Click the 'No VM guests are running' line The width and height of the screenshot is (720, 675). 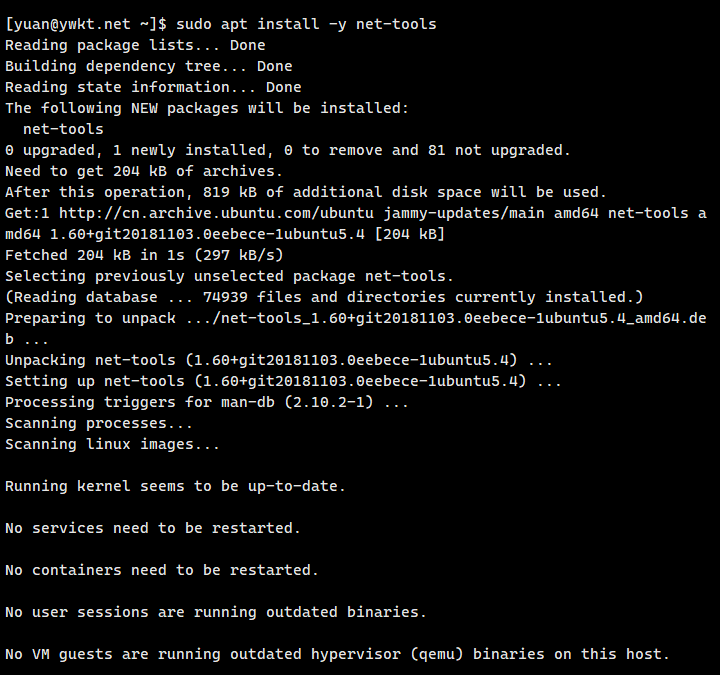click(338, 654)
